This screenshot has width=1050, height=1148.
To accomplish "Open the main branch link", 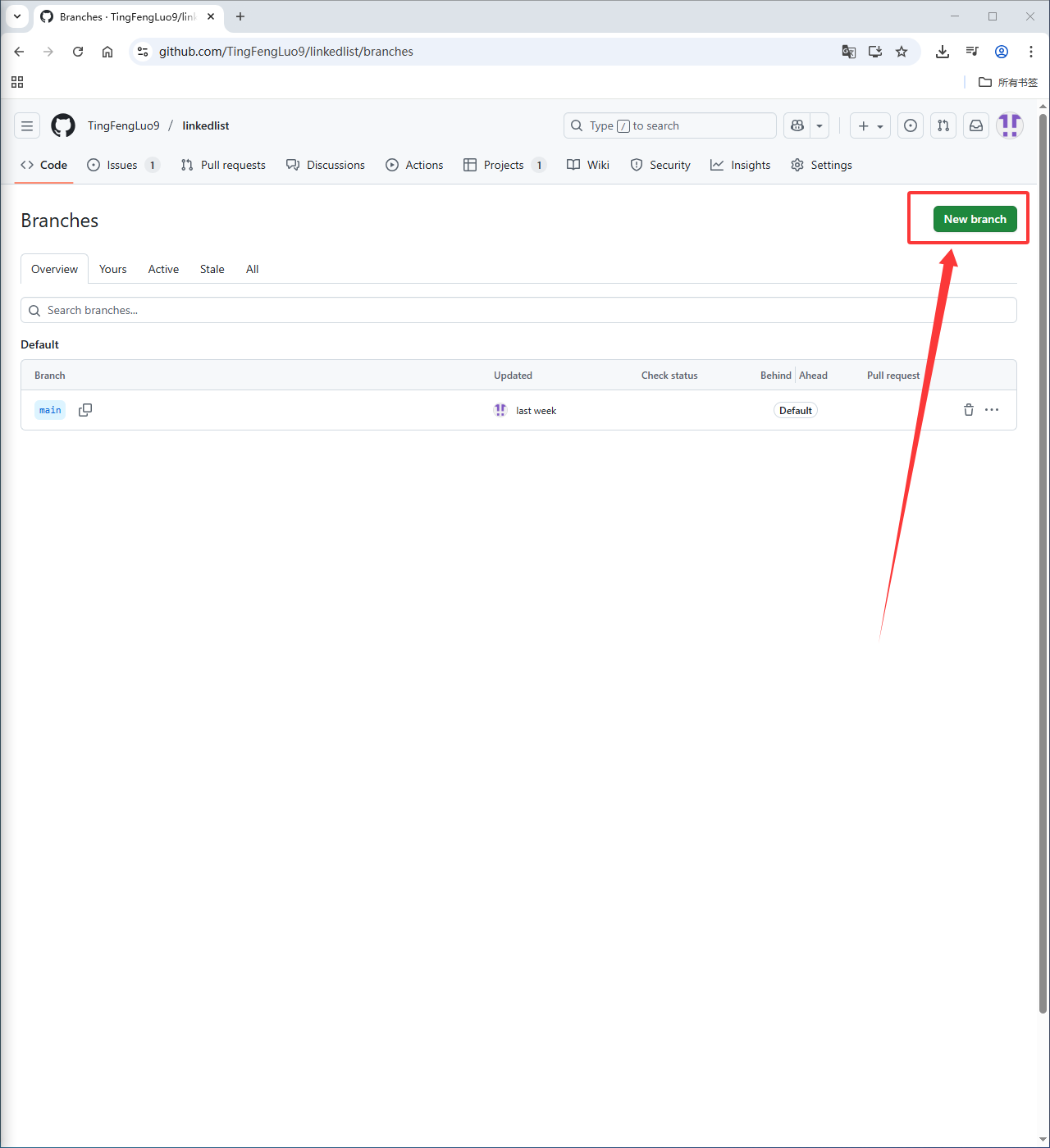I will [x=50, y=410].
